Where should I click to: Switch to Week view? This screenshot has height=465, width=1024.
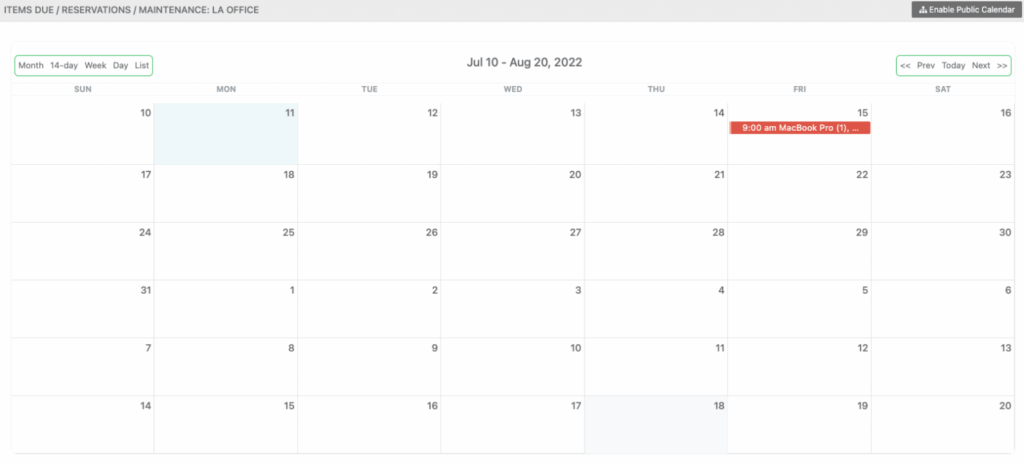click(x=95, y=65)
